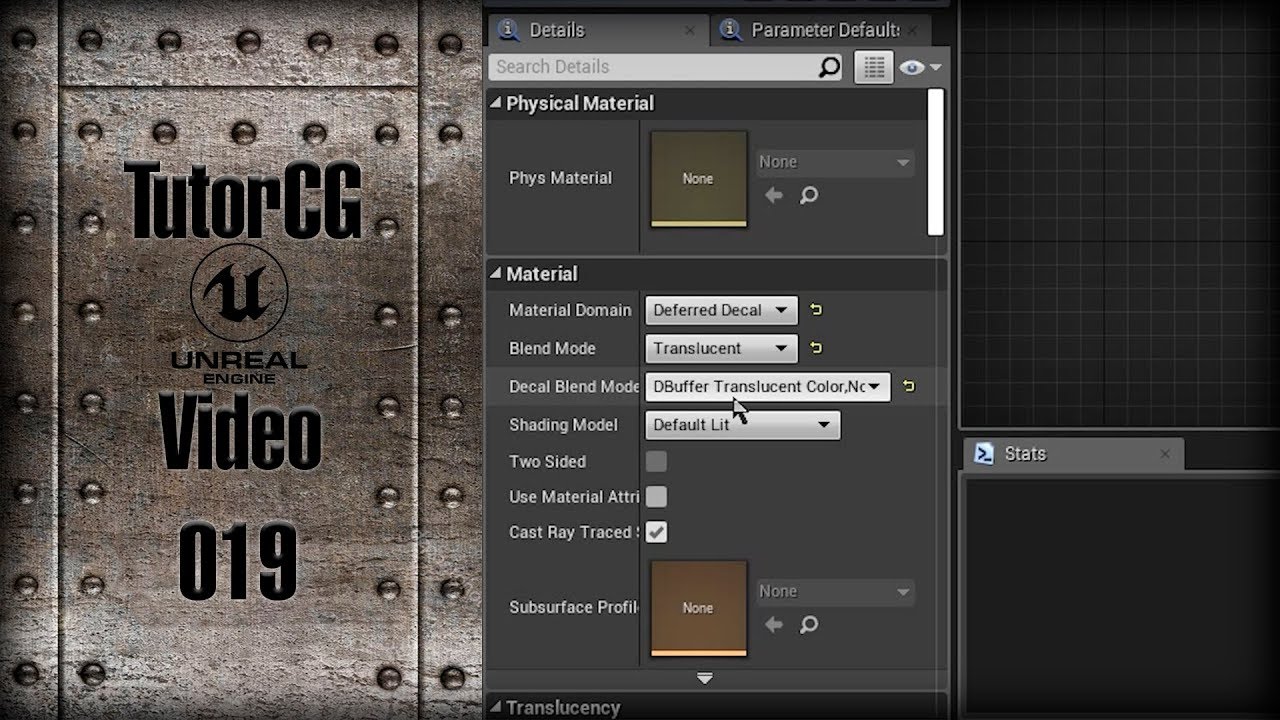Click the Details panel scrollbar
The width and height of the screenshot is (1280, 720).
point(936,162)
